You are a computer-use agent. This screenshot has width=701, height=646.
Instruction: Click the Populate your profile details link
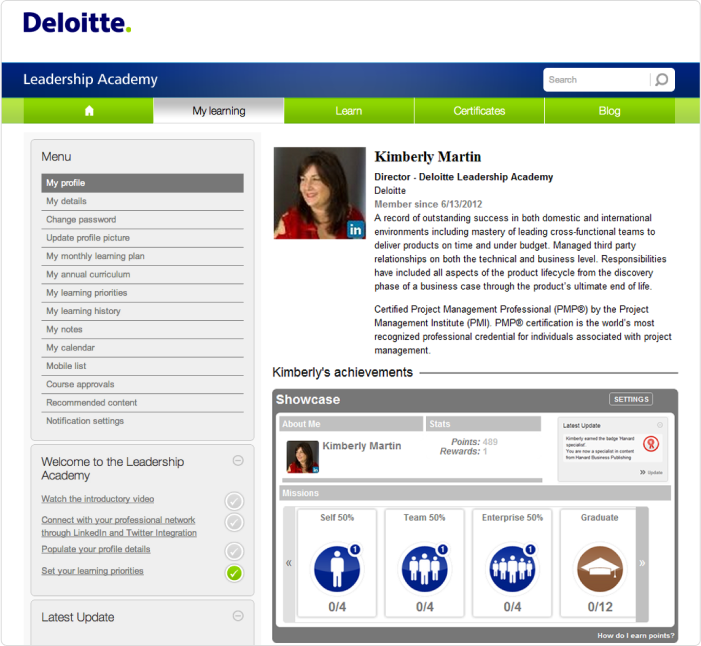[96, 549]
